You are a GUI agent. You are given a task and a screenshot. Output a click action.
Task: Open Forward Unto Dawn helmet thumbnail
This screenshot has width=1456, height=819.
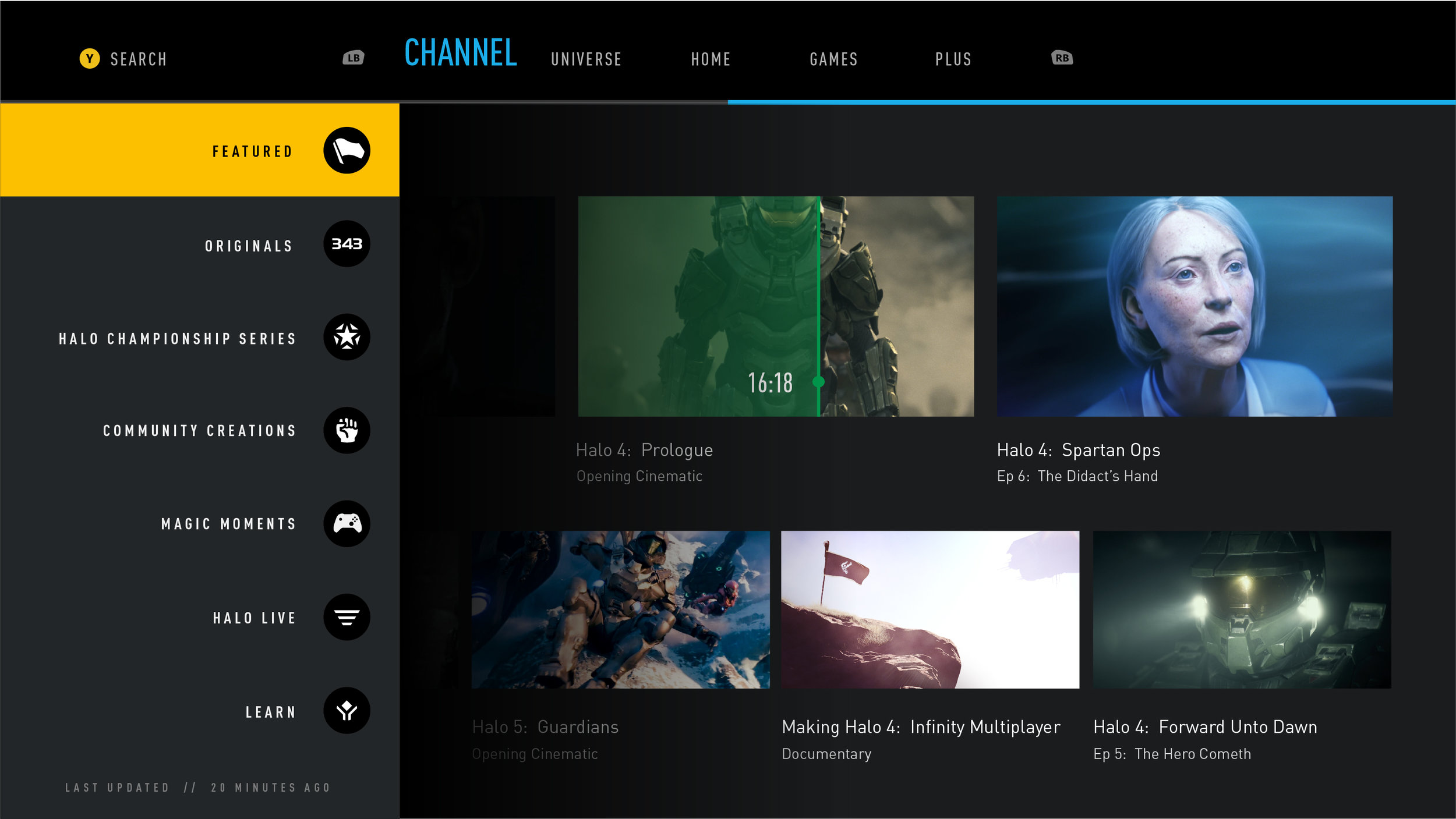(x=1242, y=609)
